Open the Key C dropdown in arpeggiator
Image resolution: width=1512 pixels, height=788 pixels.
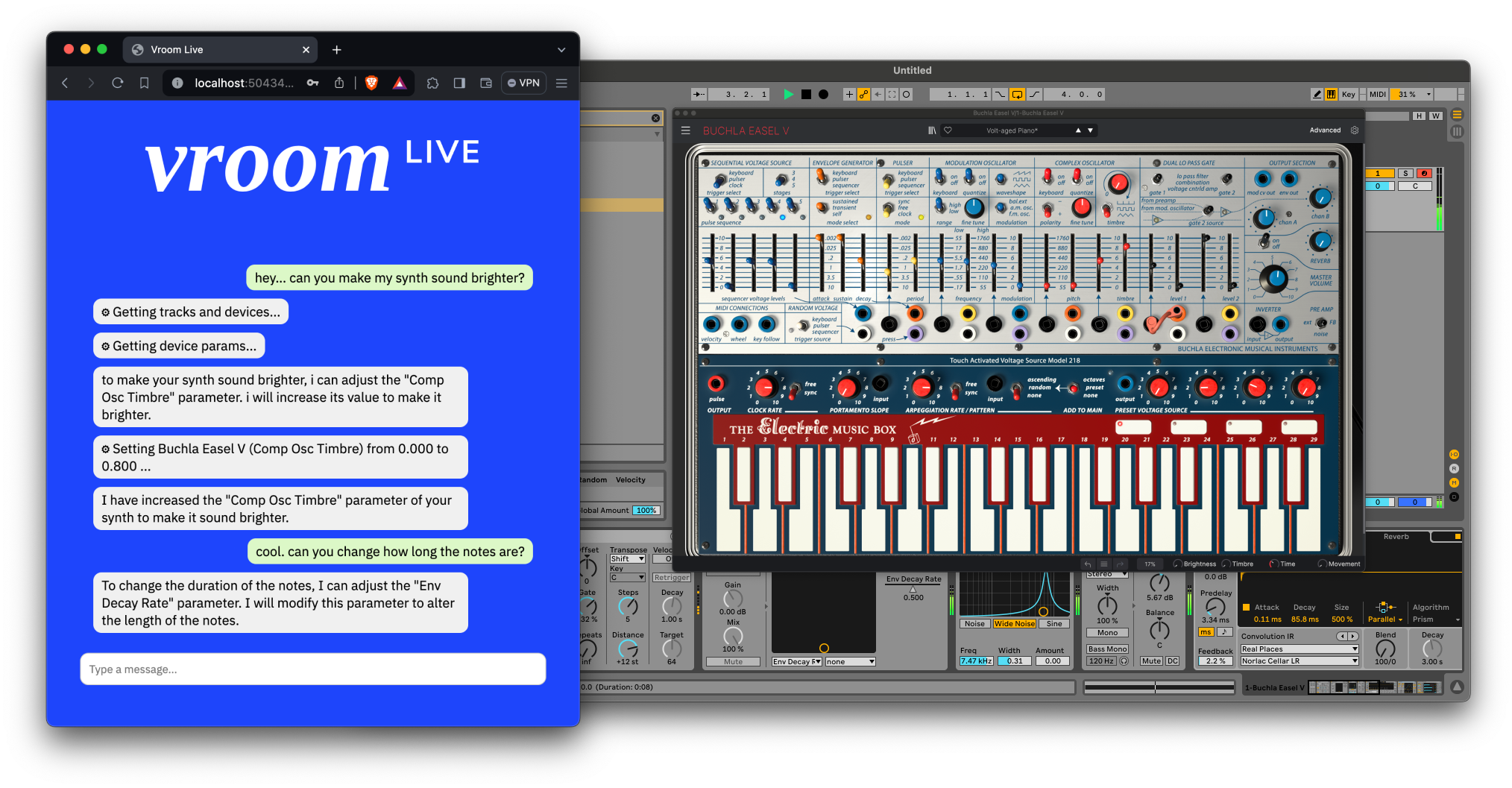(628, 578)
